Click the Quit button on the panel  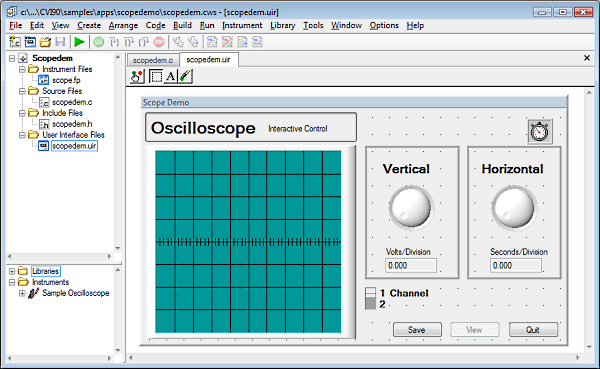click(x=533, y=330)
